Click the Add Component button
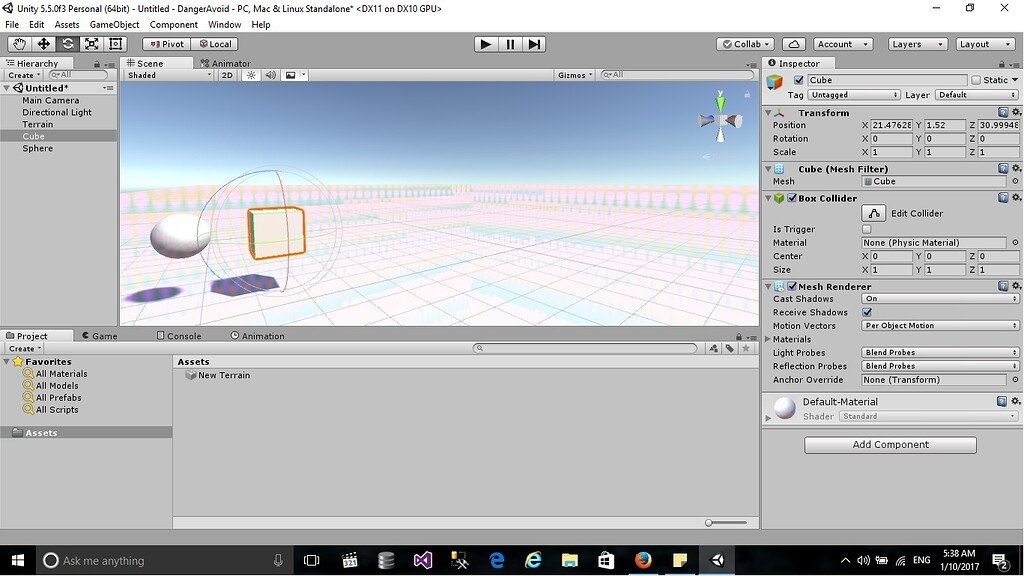The width and height of the screenshot is (1024, 576). (x=889, y=444)
